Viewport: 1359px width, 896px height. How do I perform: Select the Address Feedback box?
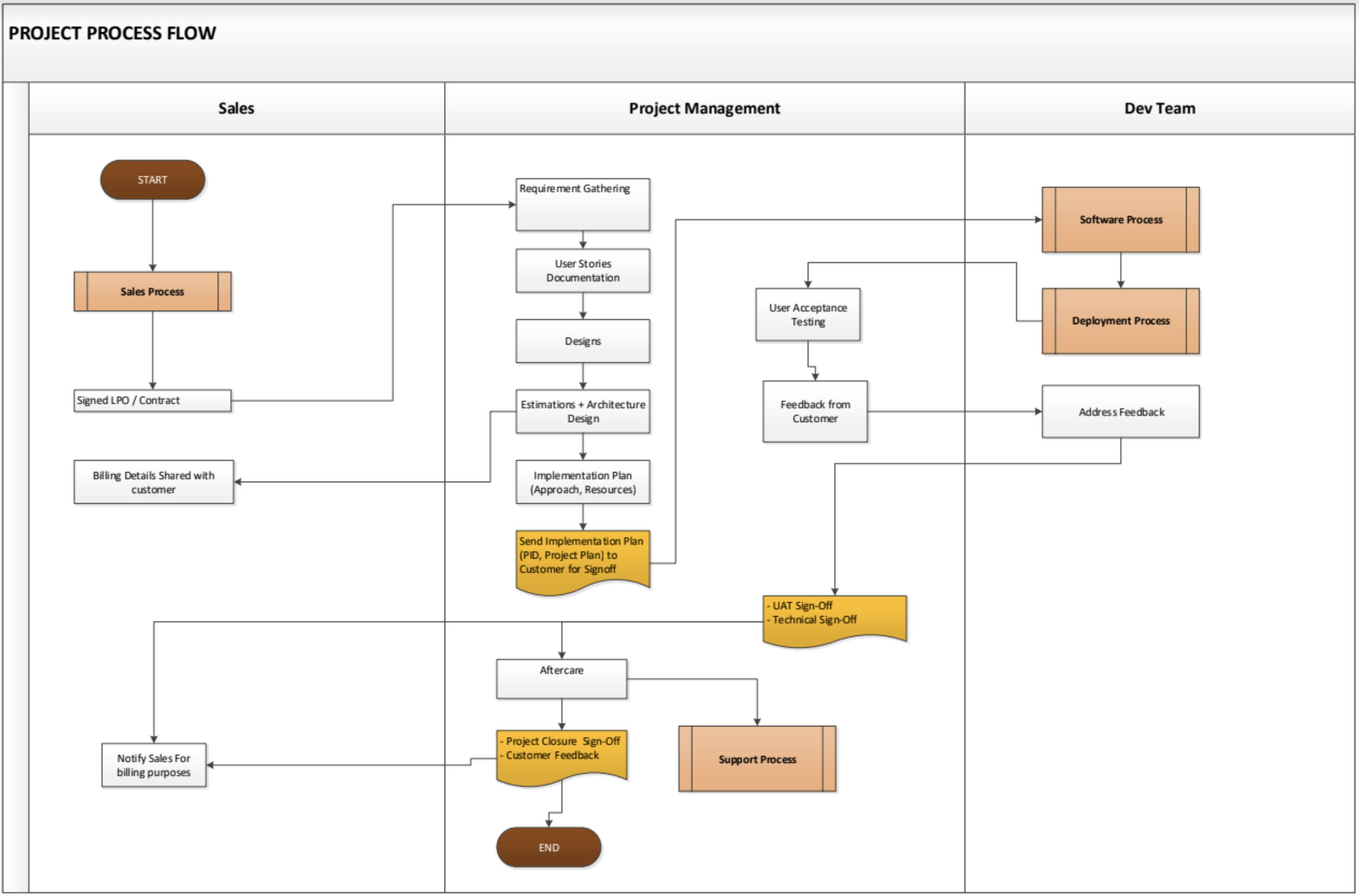point(1120,412)
